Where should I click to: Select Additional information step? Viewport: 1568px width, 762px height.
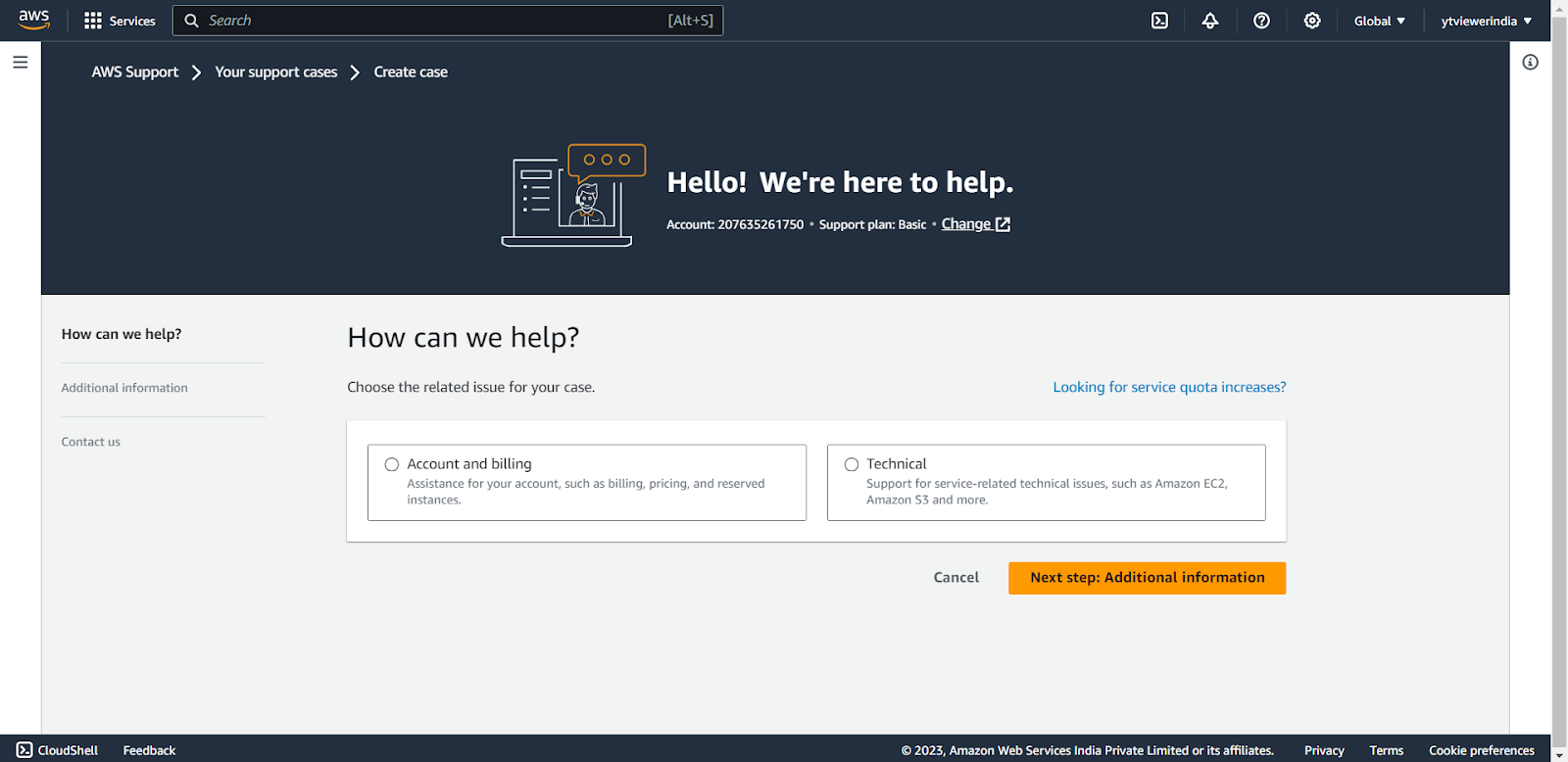pyautogui.click(x=124, y=388)
